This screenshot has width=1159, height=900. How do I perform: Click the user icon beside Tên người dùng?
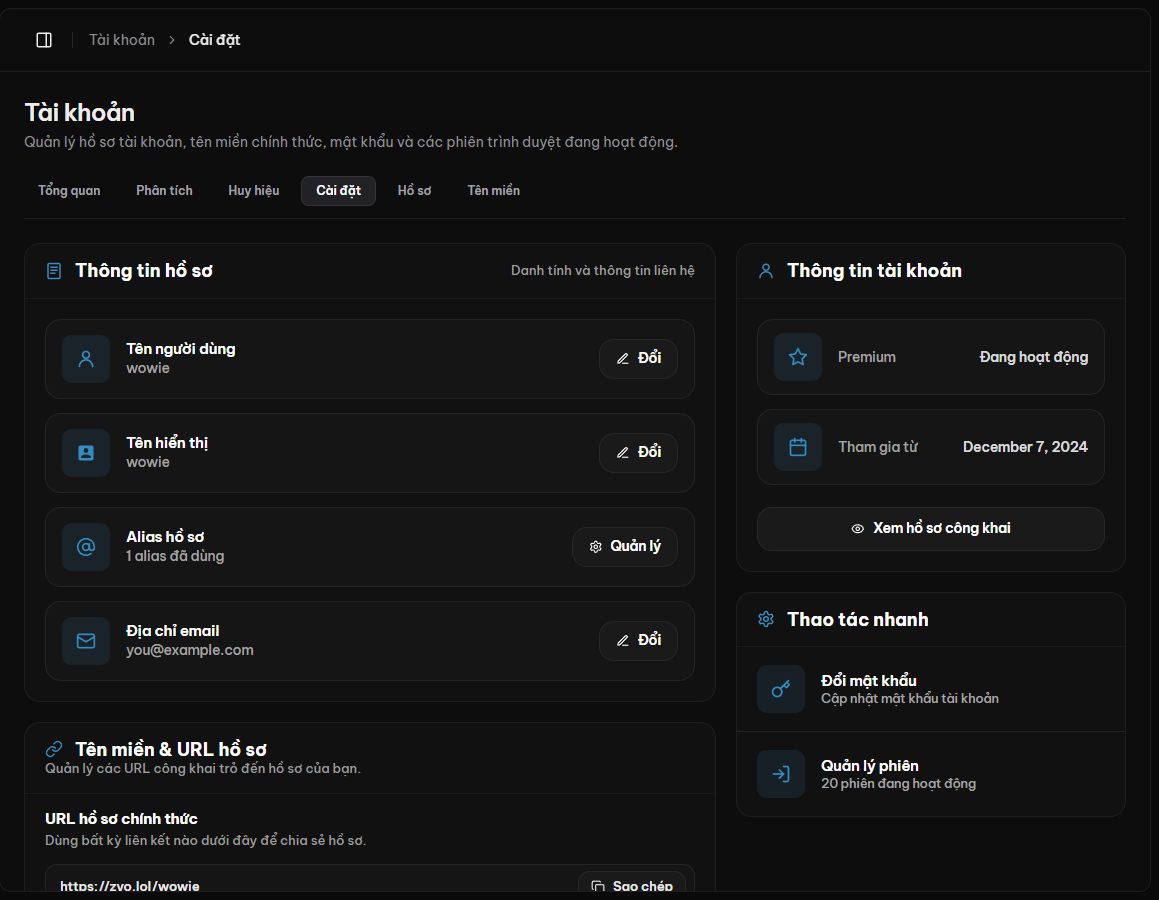point(86,359)
